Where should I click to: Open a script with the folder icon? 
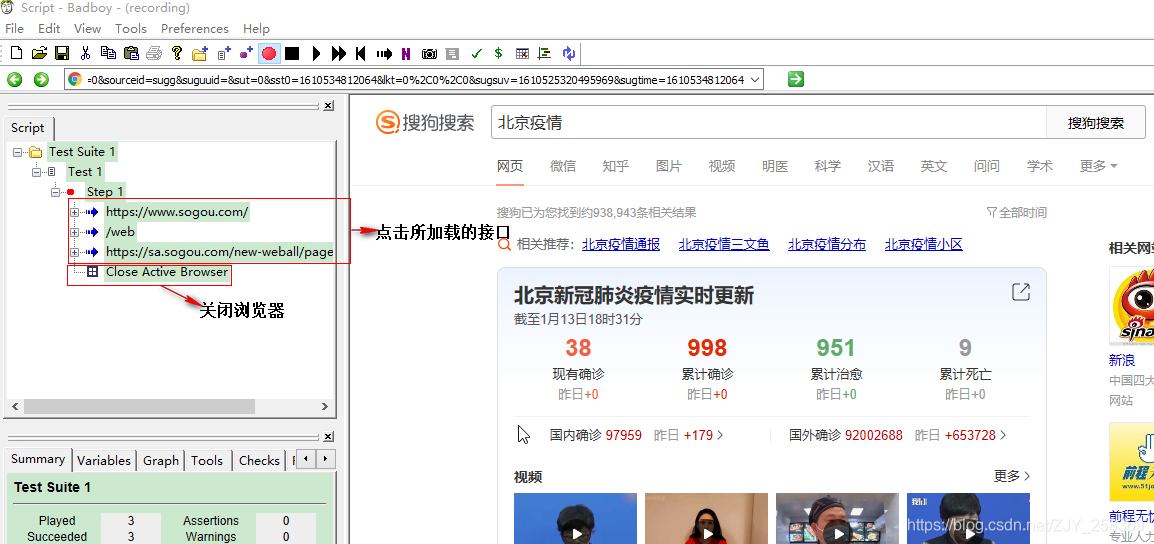click(x=39, y=53)
